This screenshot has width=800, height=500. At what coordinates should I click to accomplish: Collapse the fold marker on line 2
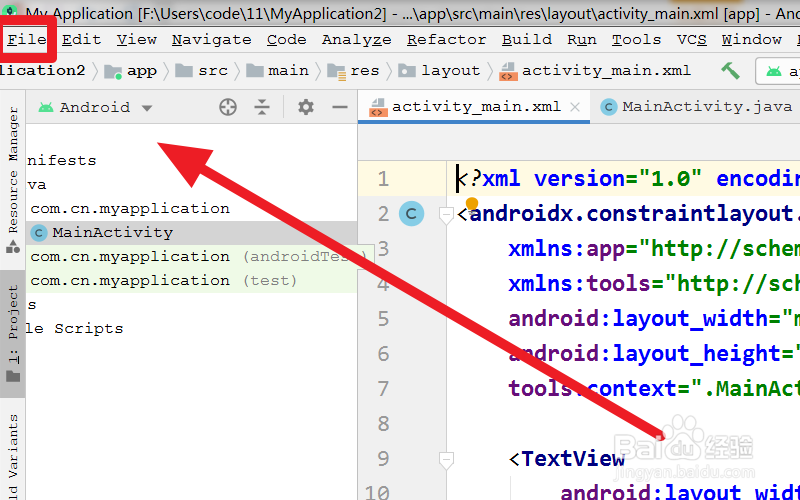point(446,215)
